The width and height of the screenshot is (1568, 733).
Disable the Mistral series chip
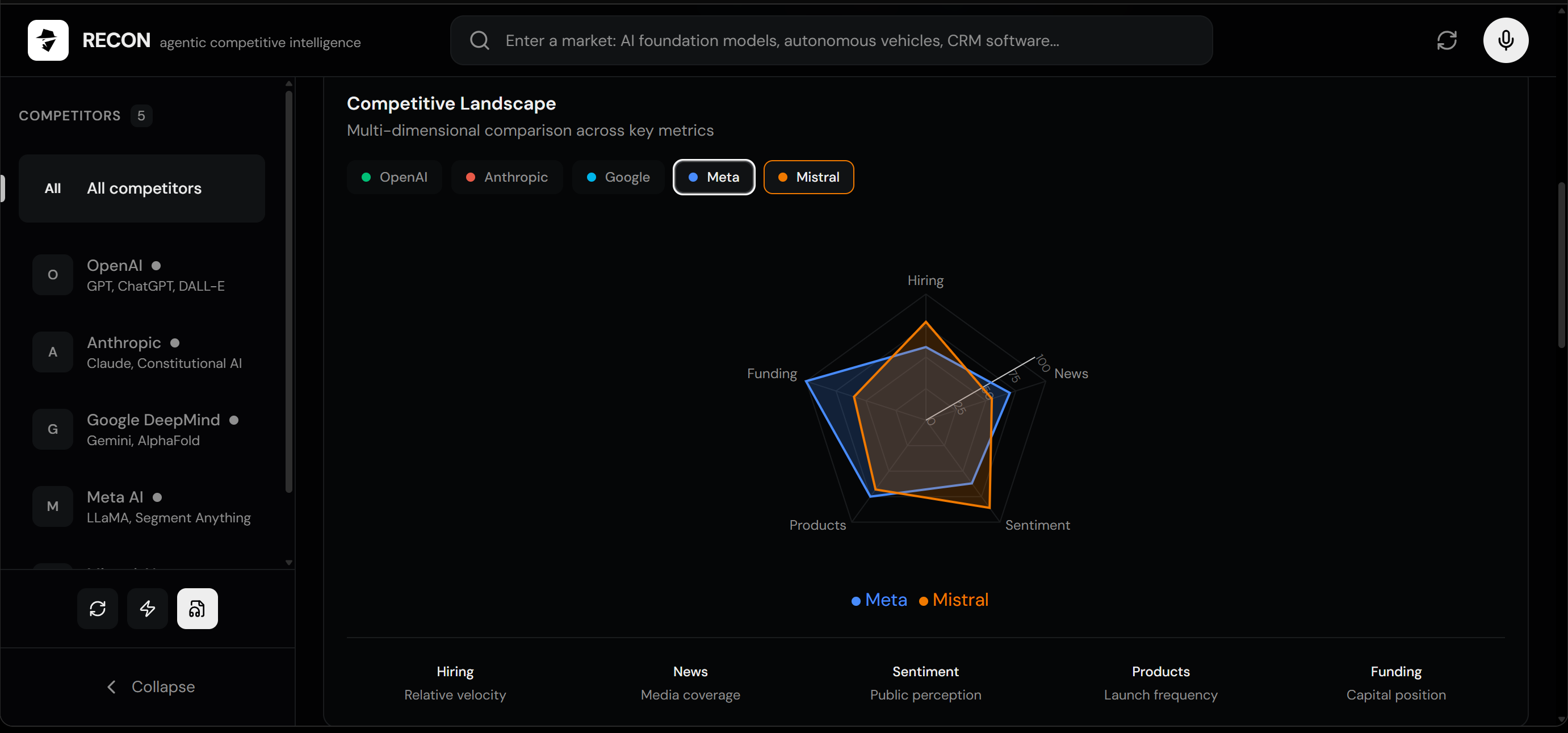coord(808,177)
